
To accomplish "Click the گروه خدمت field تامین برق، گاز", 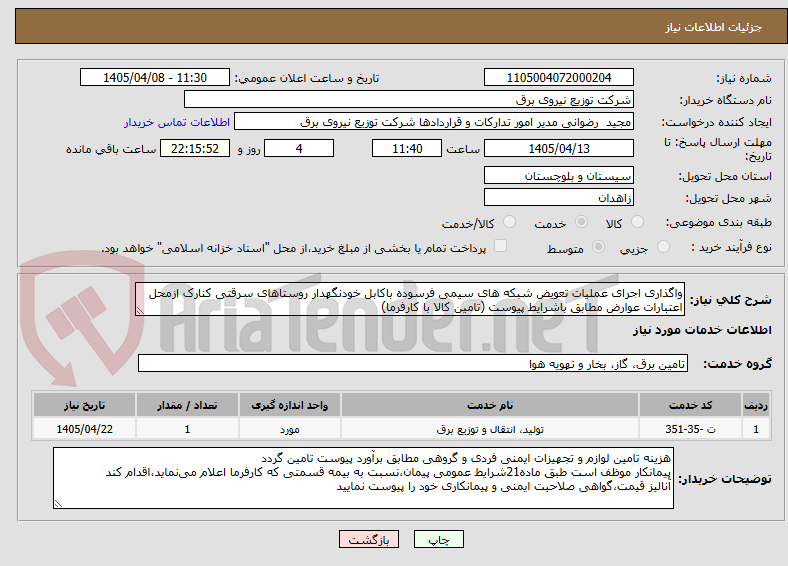I will [413, 363].
